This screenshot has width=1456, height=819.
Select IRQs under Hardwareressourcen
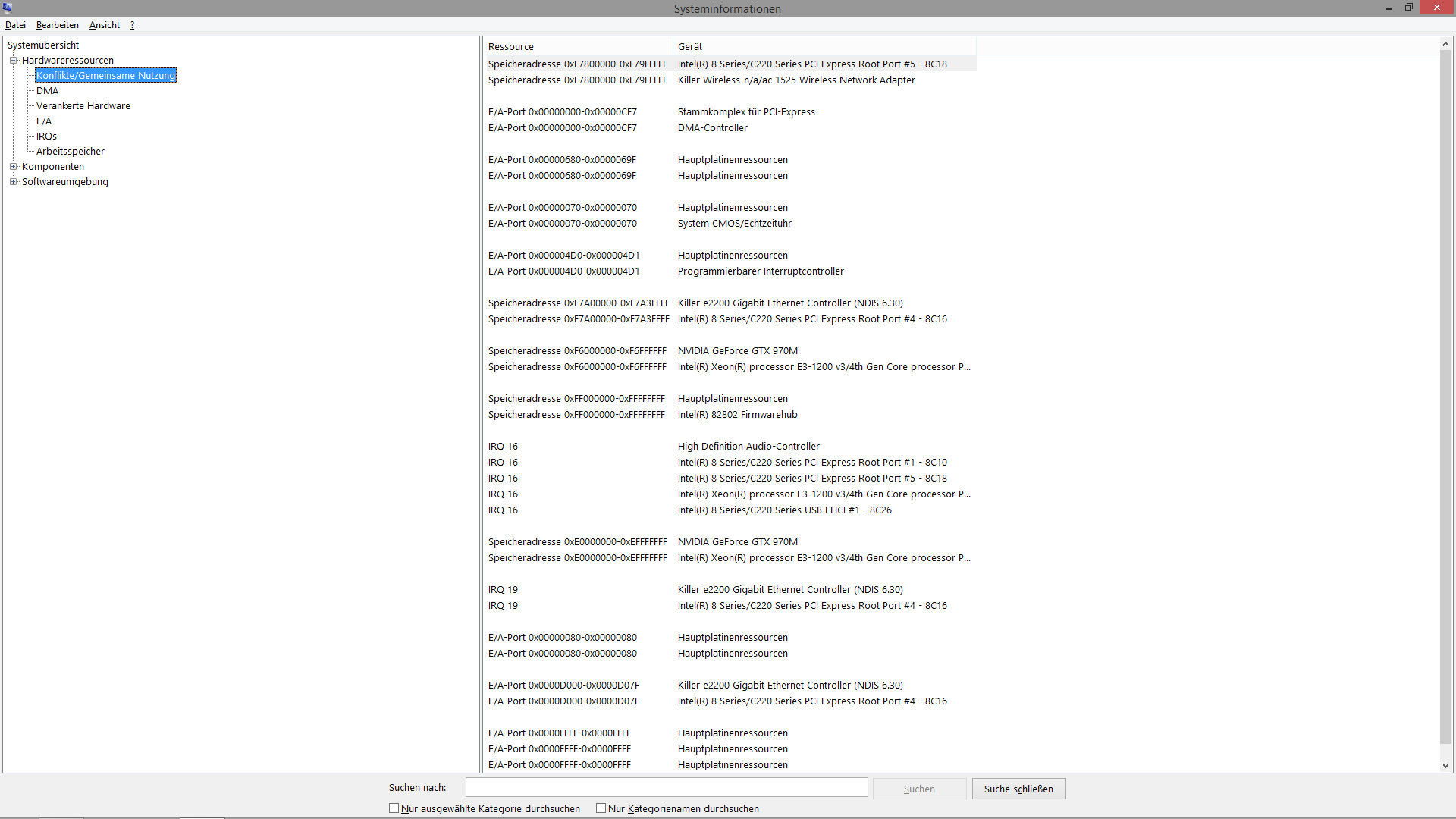tap(46, 136)
